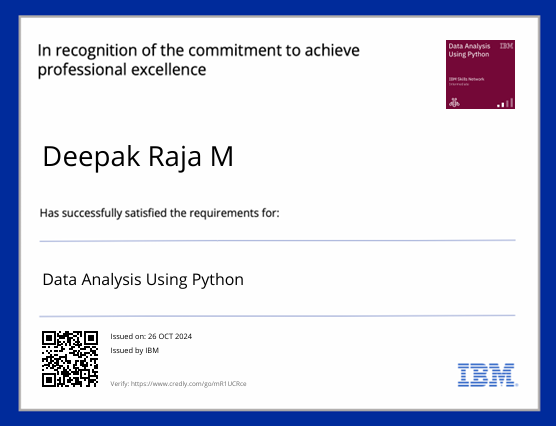This screenshot has height=426, width=556.
Task: Click the blue IBM logo
Action: (x=488, y=375)
